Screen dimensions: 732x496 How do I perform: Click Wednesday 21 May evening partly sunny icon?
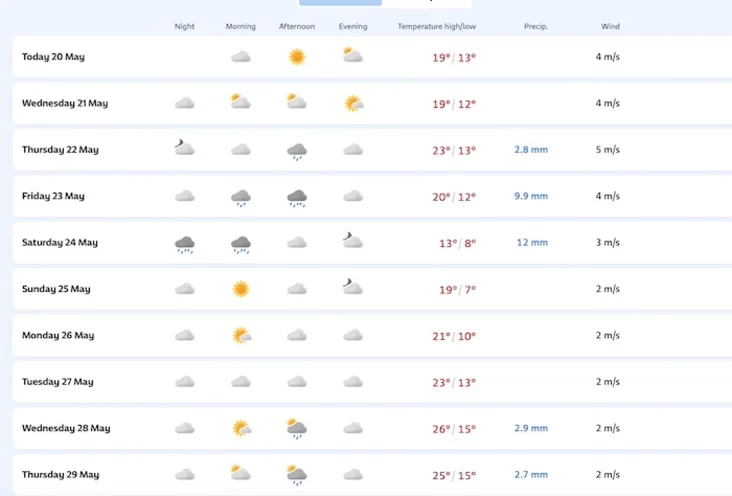pos(353,103)
